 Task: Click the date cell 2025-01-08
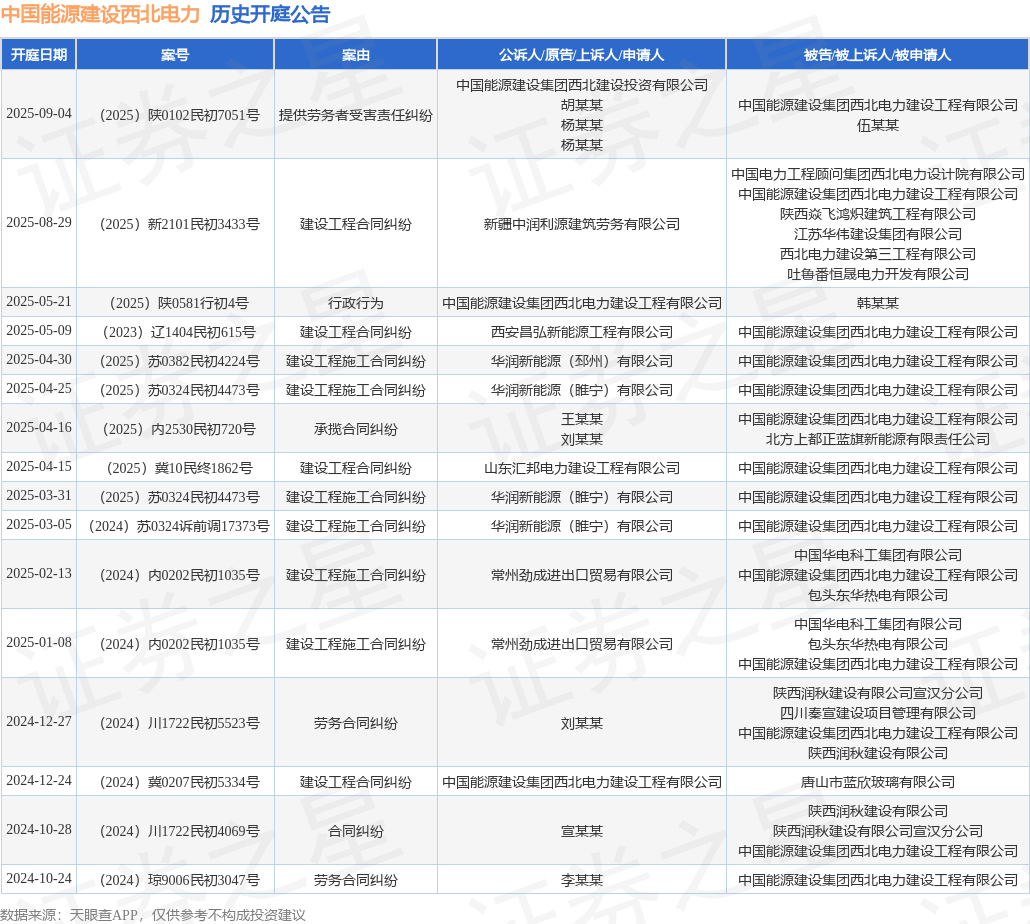pyautogui.click(x=39, y=642)
